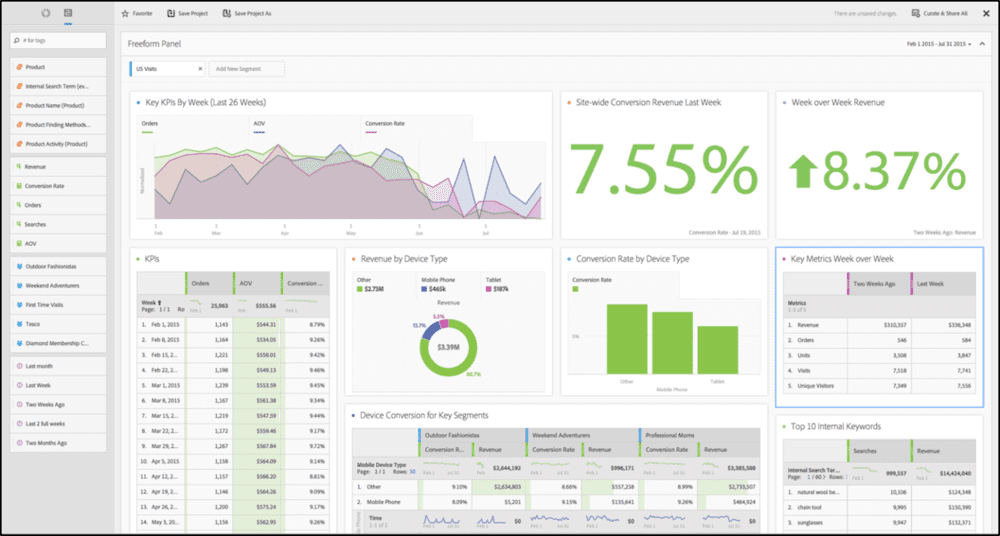The width and height of the screenshot is (1000, 536).
Task: Select the Orders metric component
Action: pos(58,205)
